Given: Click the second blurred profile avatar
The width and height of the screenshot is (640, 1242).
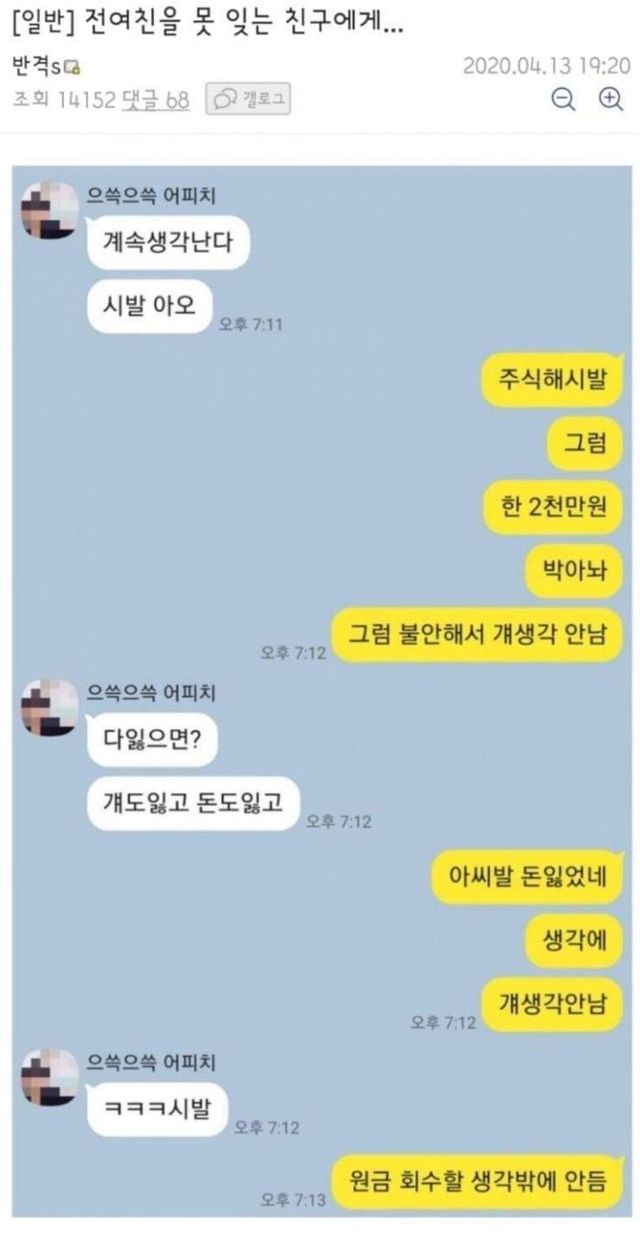Looking at the screenshot, I should (x=48, y=708).
